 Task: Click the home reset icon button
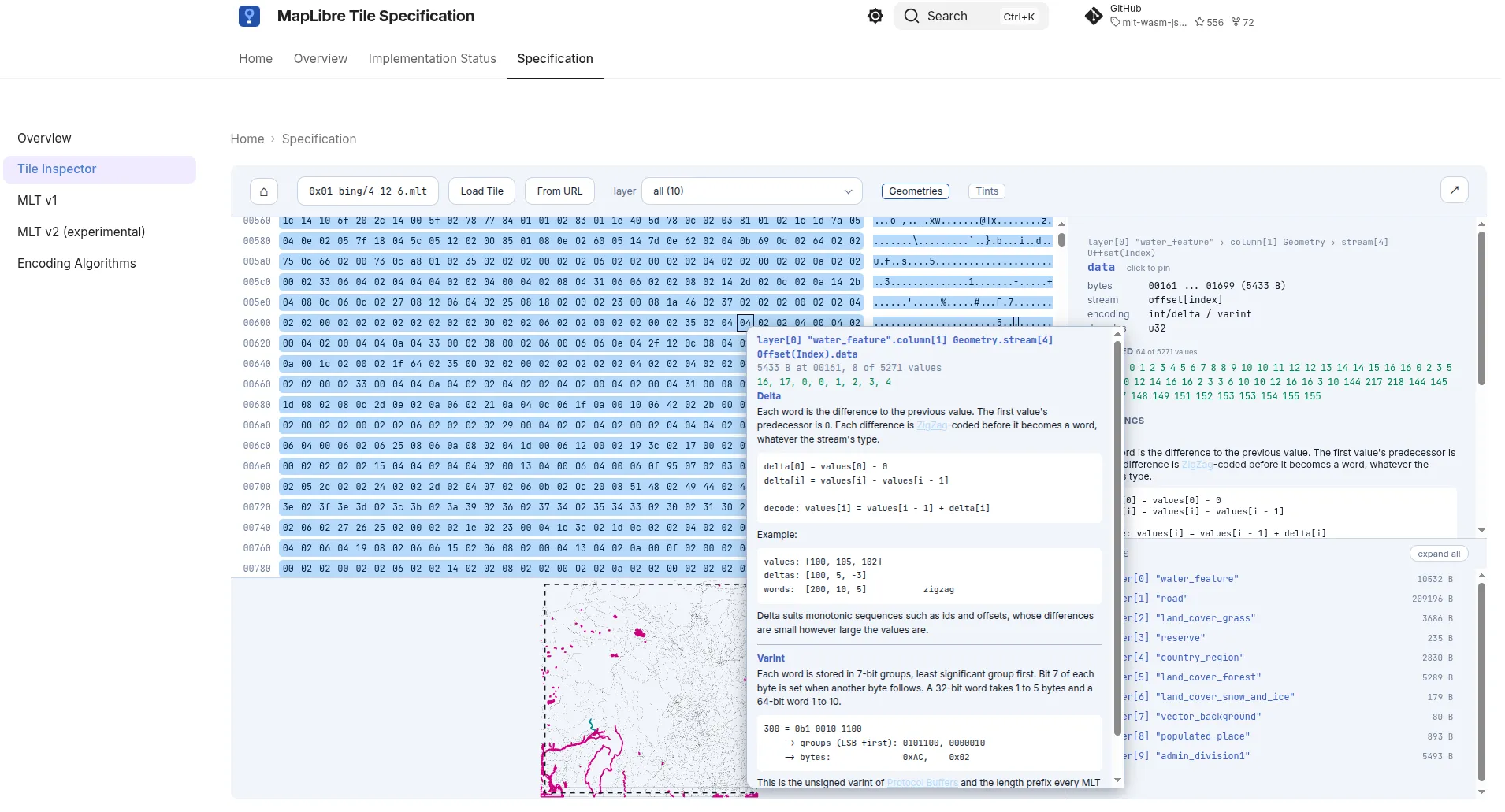[x=264, y=191]
